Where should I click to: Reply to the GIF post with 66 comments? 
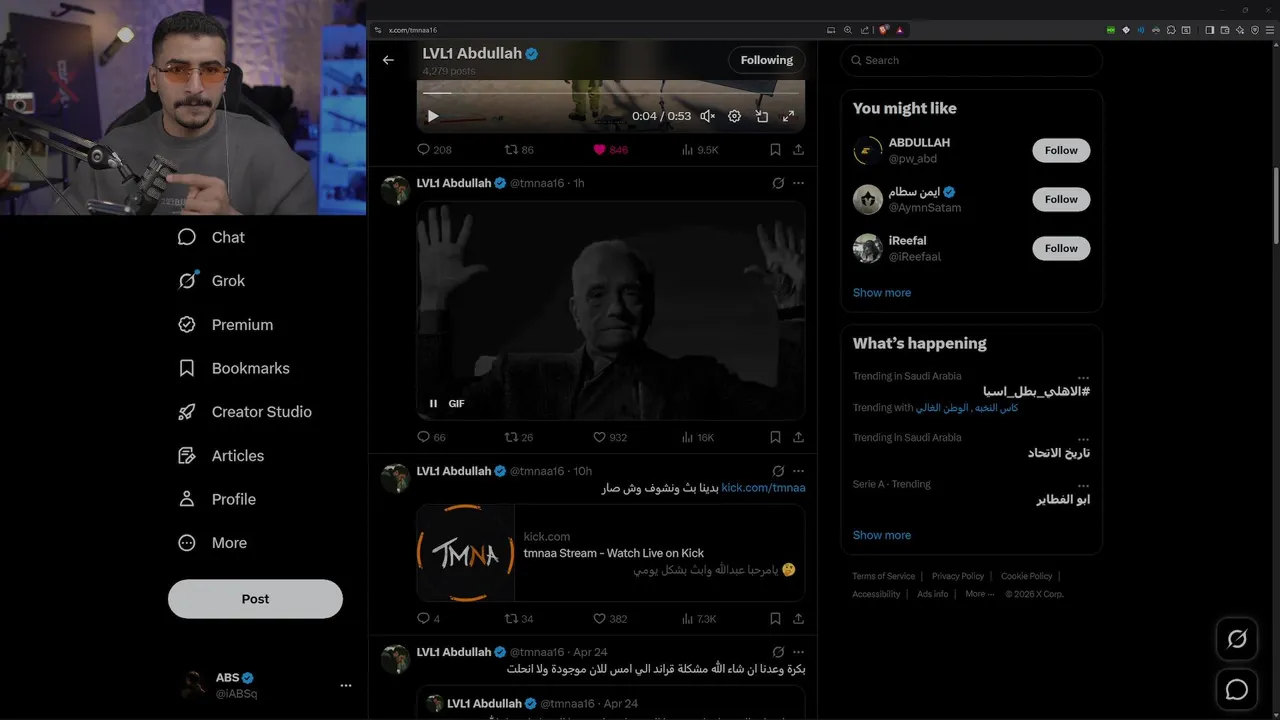click(x=431, y=437)
